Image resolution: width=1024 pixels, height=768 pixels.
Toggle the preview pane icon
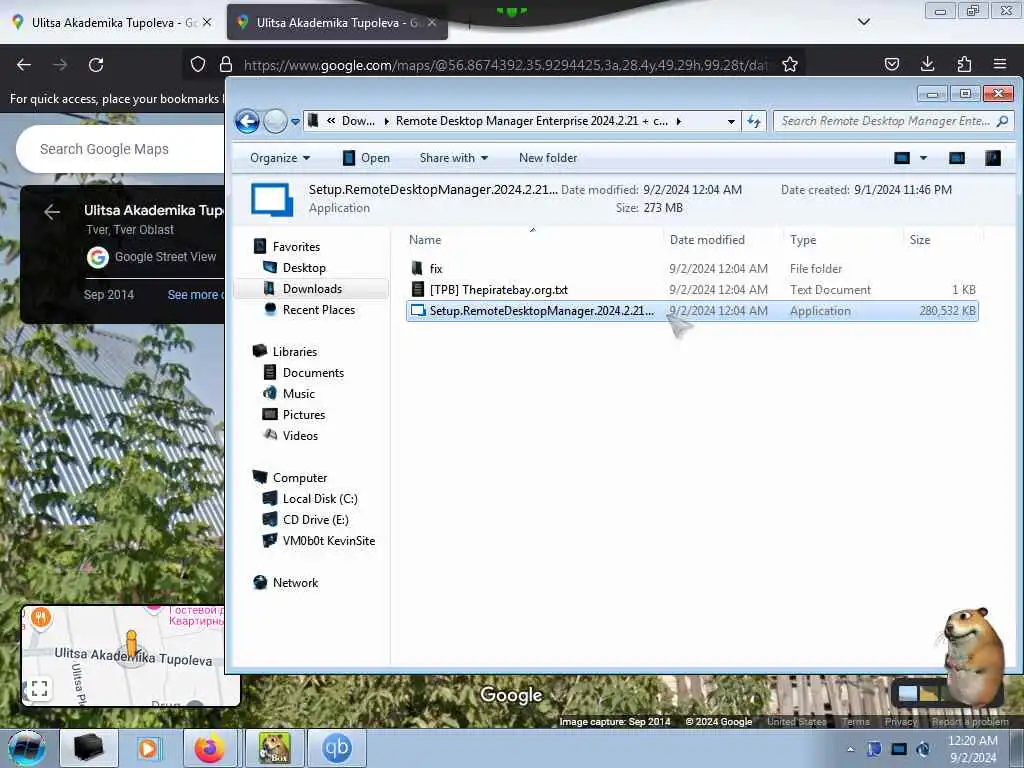(957, 158)
